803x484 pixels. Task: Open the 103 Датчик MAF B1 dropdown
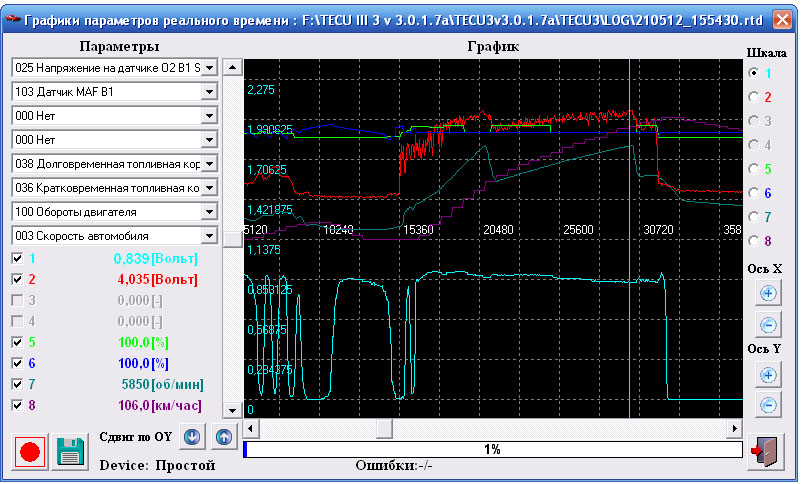click(x=210, y=92)
